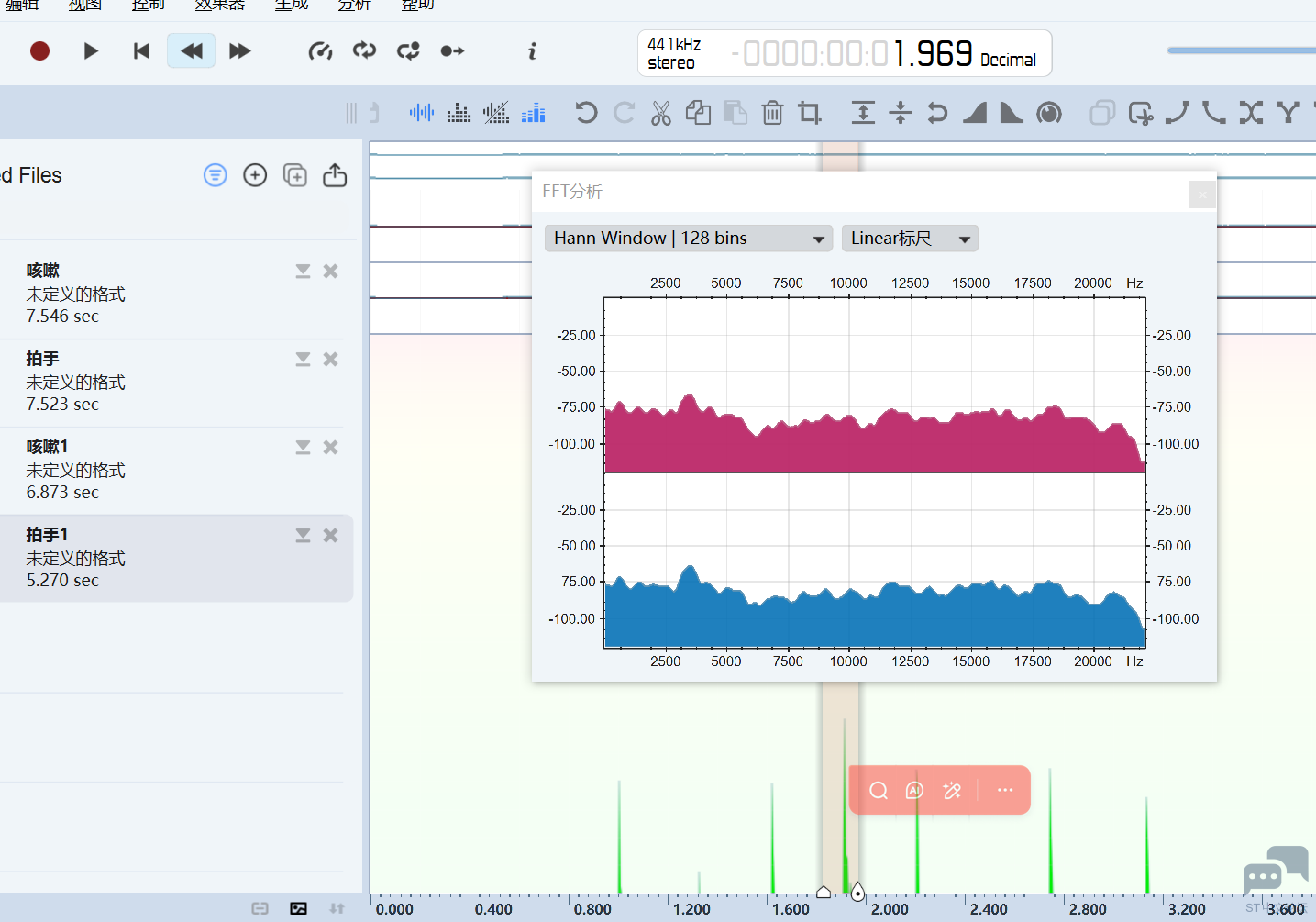This screenshot has width=1316, height=922.
Task: Click the Play button
Action: (x=91, y=51)
